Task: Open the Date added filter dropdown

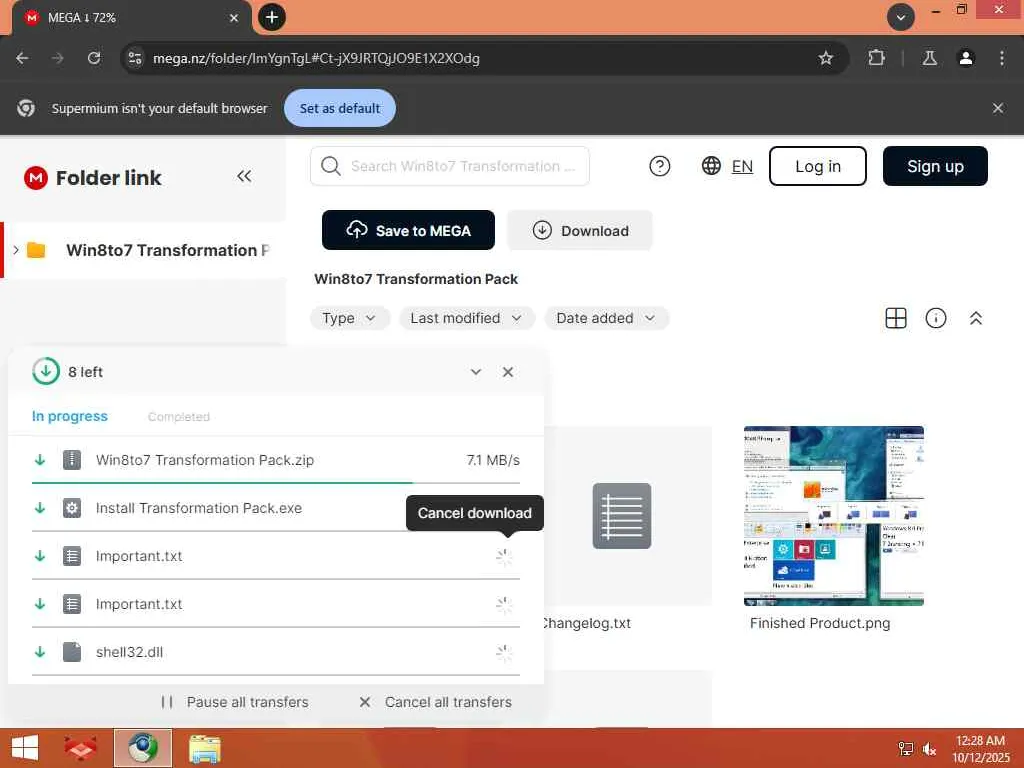Action: (606, 318)
